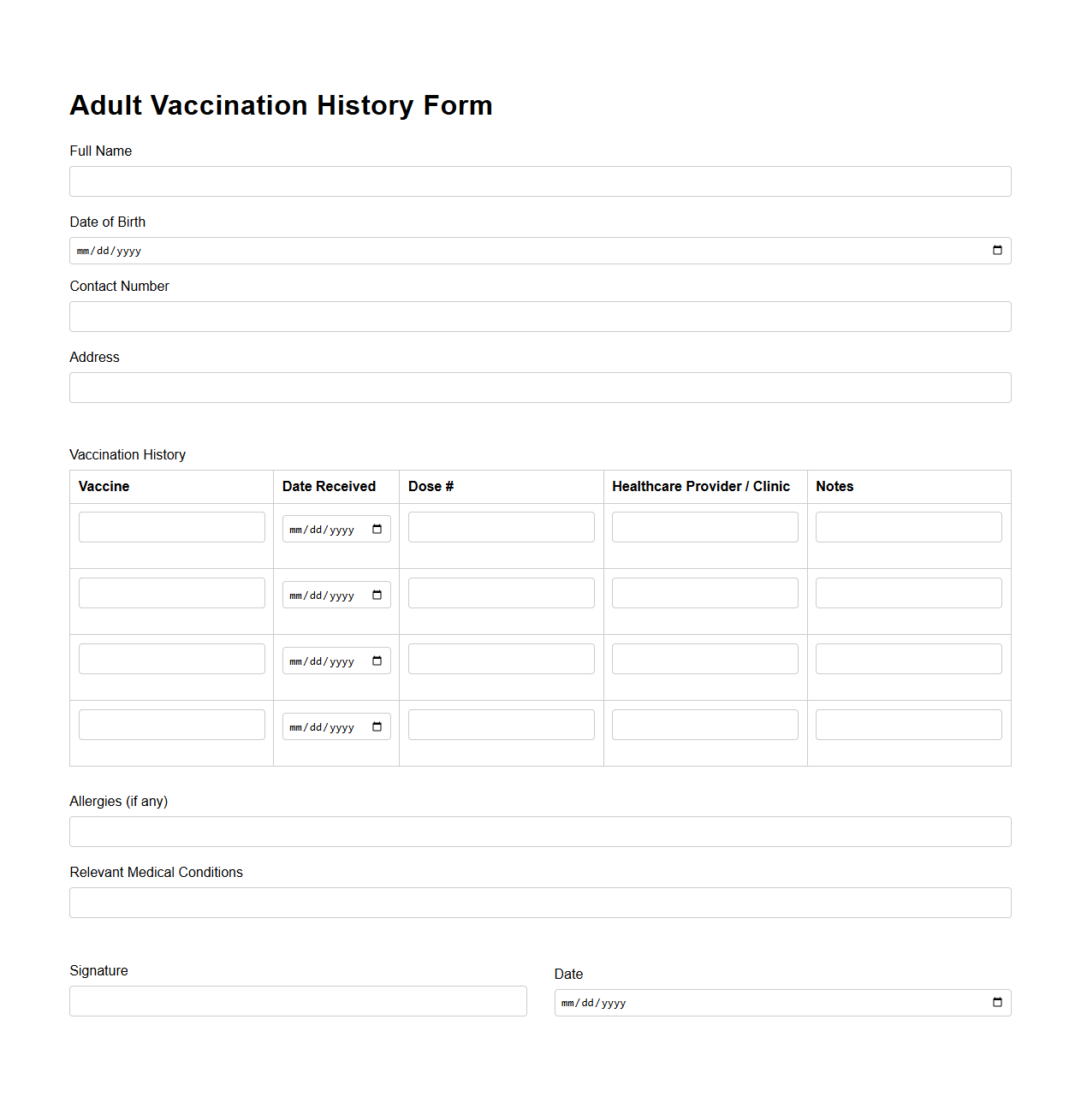
Task: Open the Date of Birth calendar picker
Action: [996, 250]
